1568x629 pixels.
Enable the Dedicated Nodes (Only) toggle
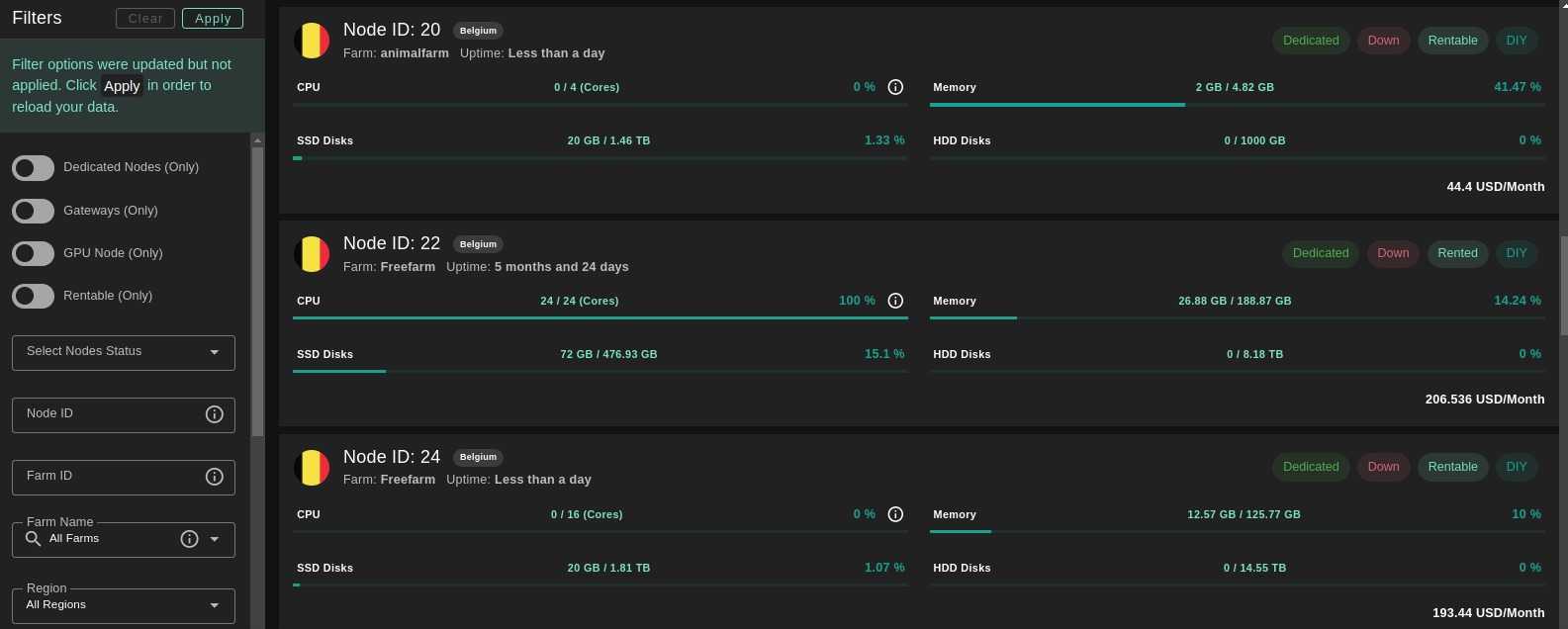coord(34,168)
